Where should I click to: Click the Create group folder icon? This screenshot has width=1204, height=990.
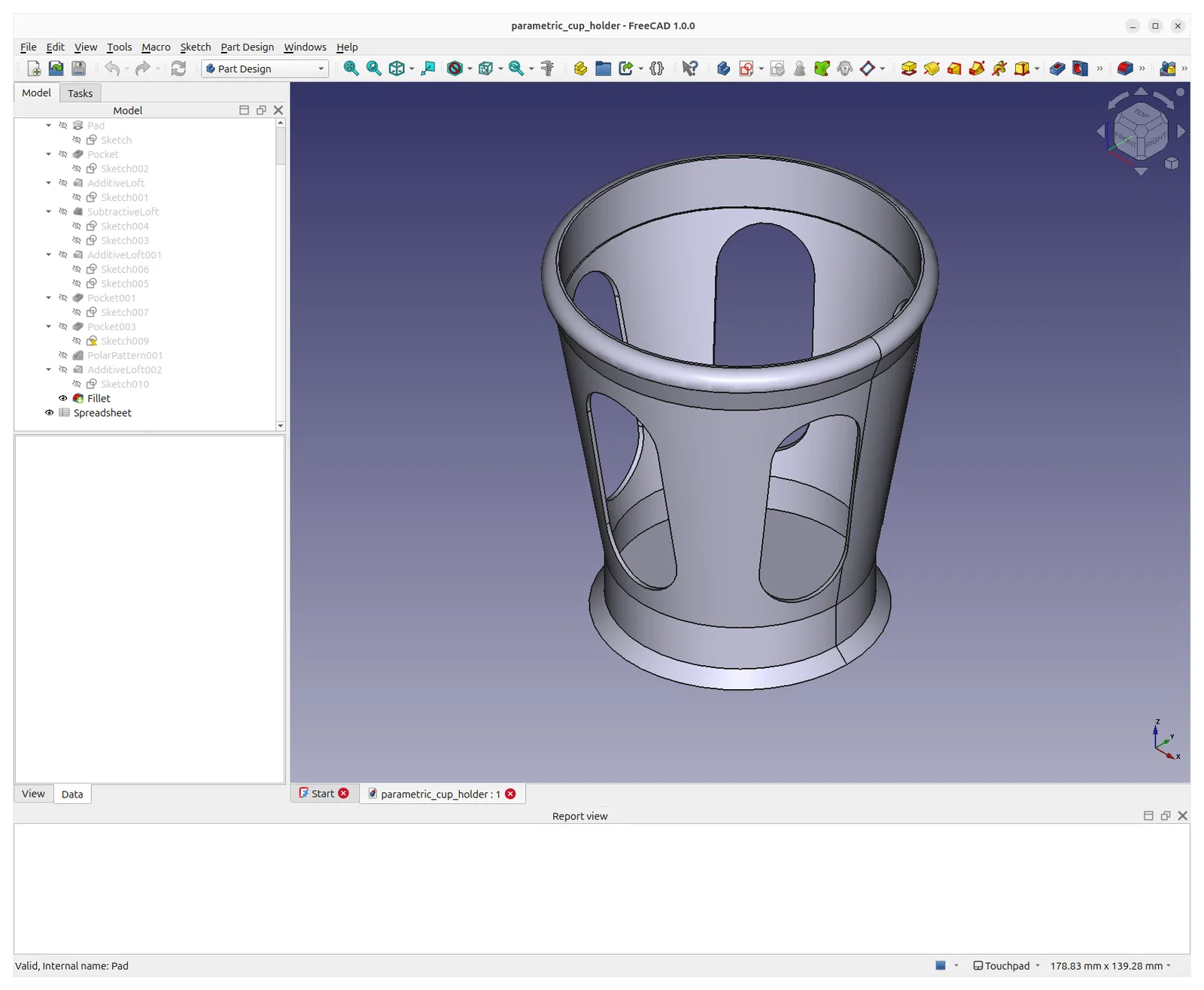[603, 68]
